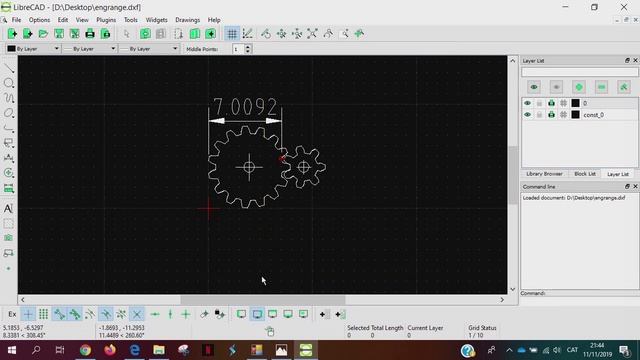Open the Options menu

pos(39,20)
